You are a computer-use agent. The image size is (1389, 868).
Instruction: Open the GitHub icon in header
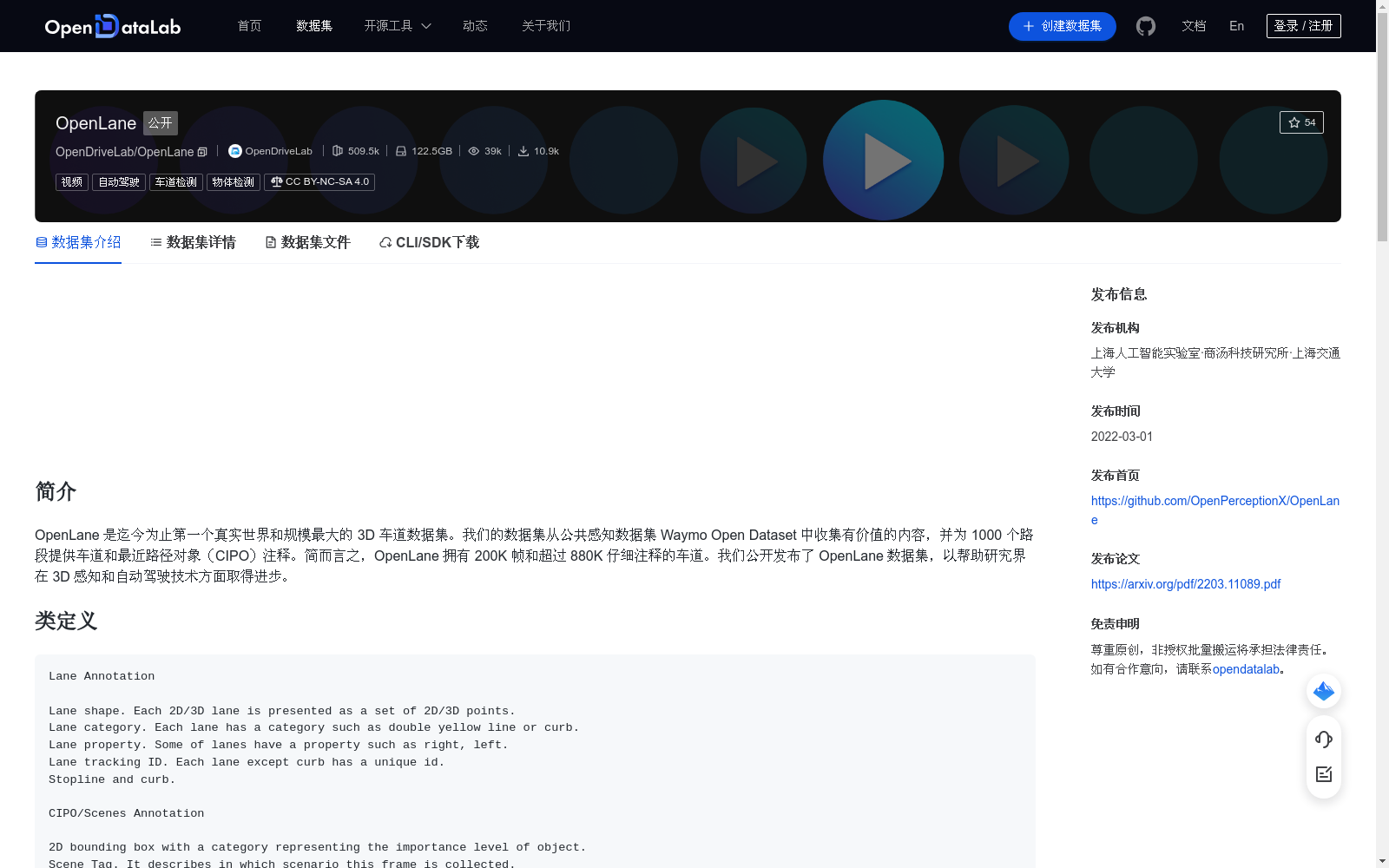coord(1146,26)
